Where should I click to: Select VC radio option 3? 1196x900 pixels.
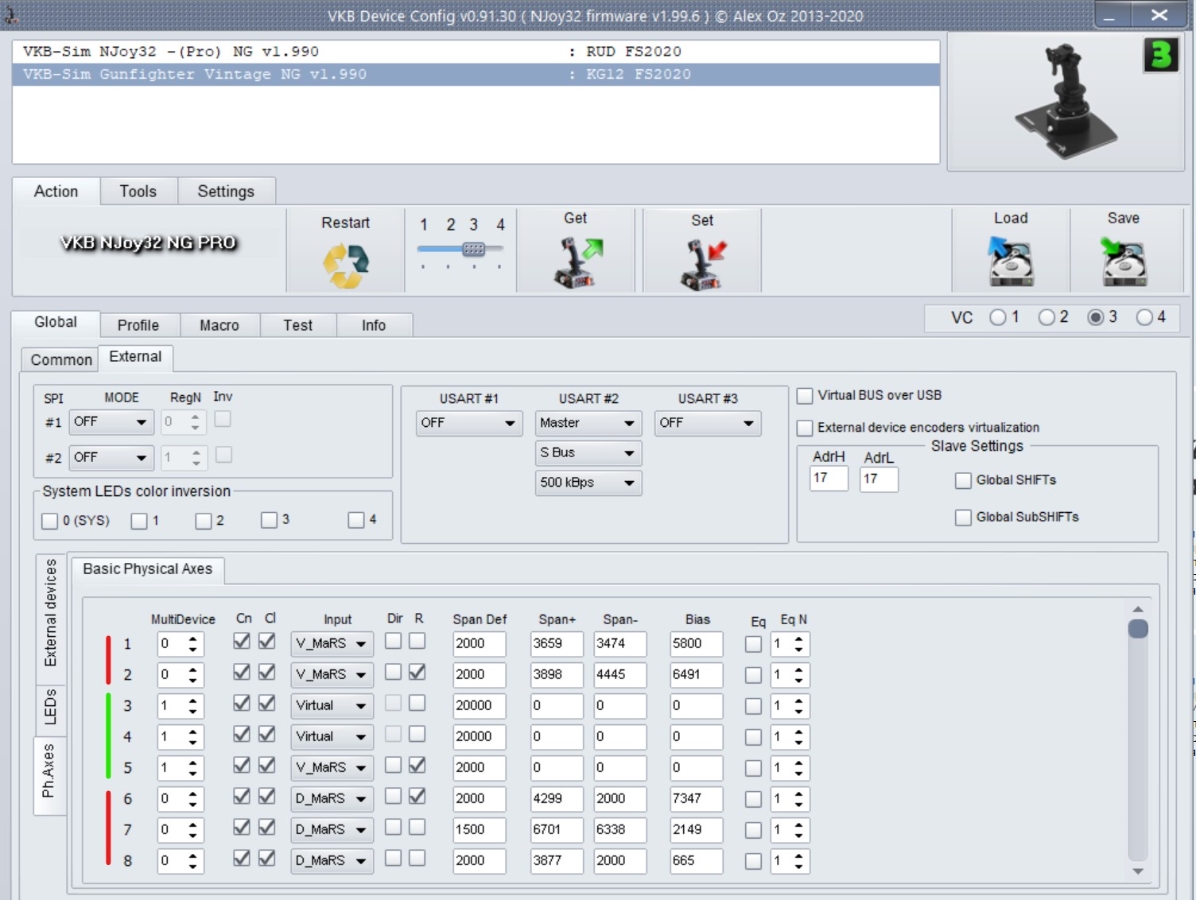(1095, 317)
